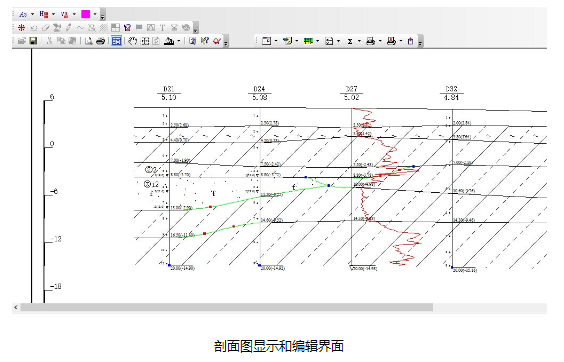Click the Sigma summation icon

(350, 41)
